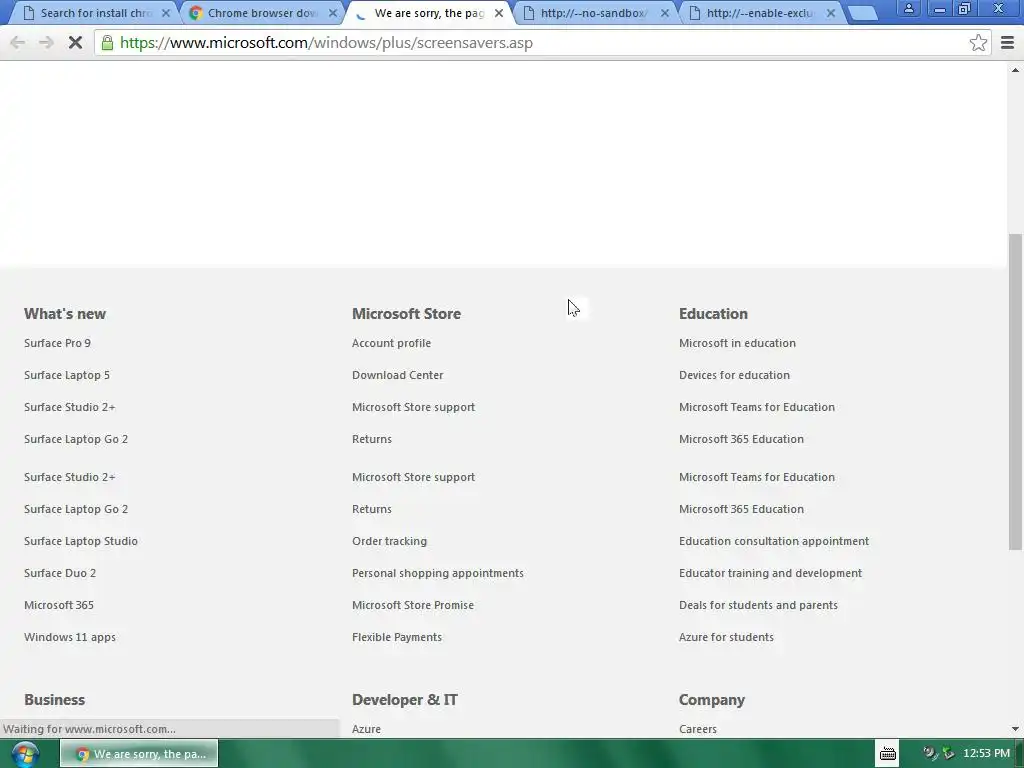Switch to the 'Chrome browser dow' tab
The height and width of the screenshot is (768, 1024).
point(261,13)
